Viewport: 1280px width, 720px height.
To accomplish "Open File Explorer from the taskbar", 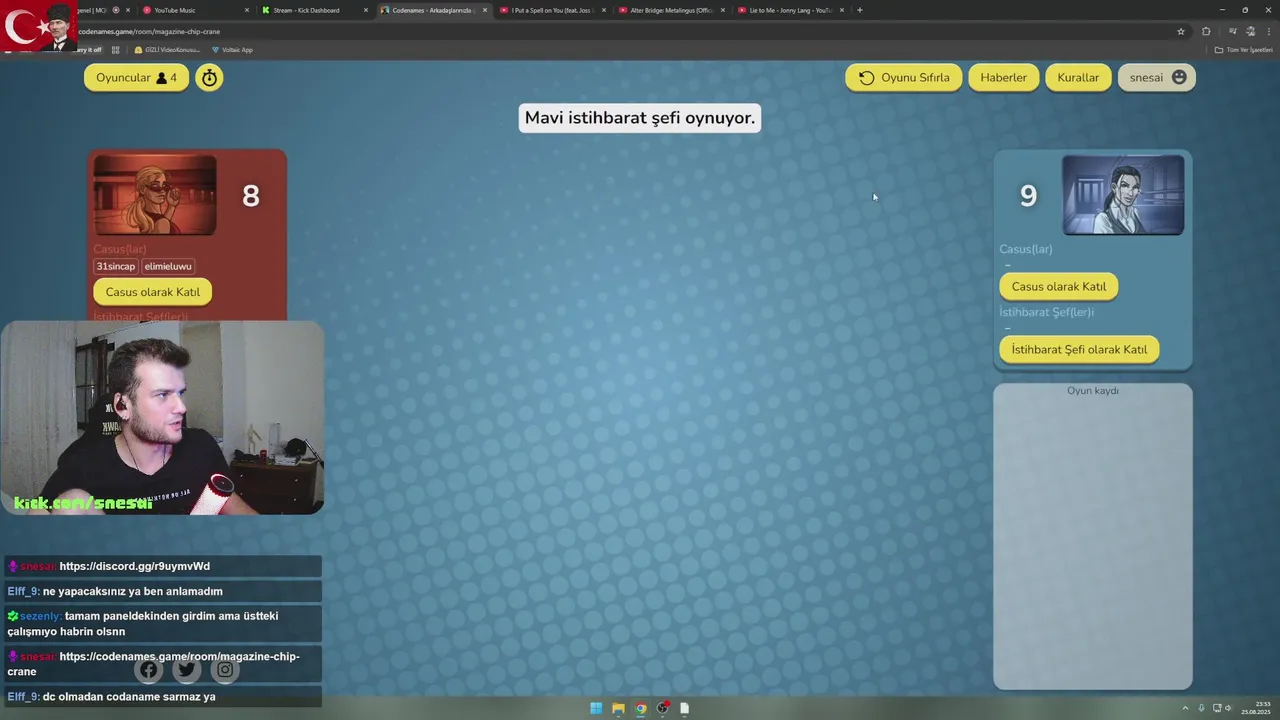I will click(618, 708).
